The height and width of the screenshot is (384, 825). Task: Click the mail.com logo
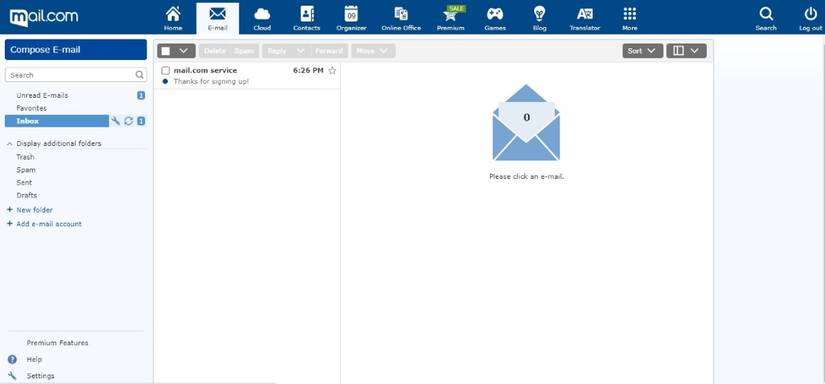point(44,17)
